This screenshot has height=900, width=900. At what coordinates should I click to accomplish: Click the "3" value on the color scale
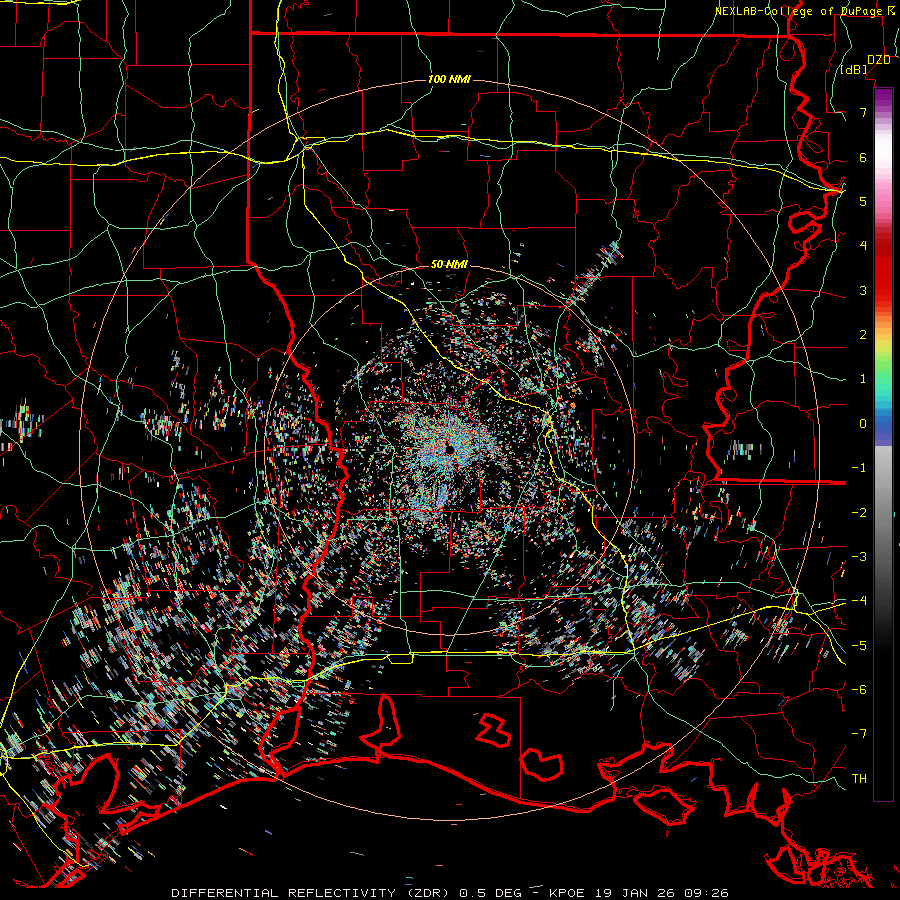click(863, 290)
